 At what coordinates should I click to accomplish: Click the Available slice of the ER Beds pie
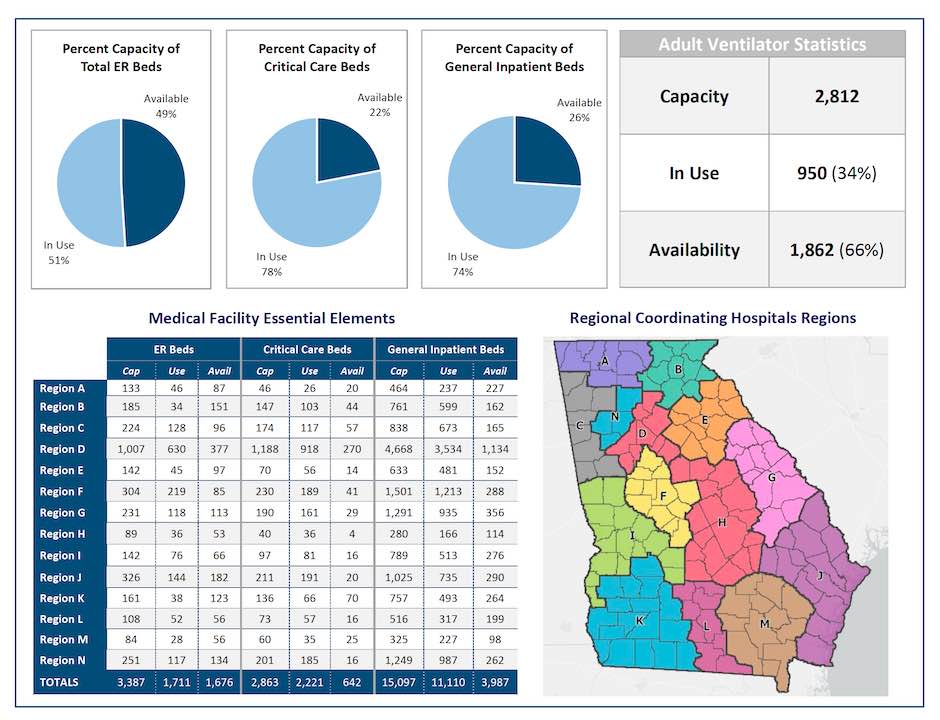point(154,182)
